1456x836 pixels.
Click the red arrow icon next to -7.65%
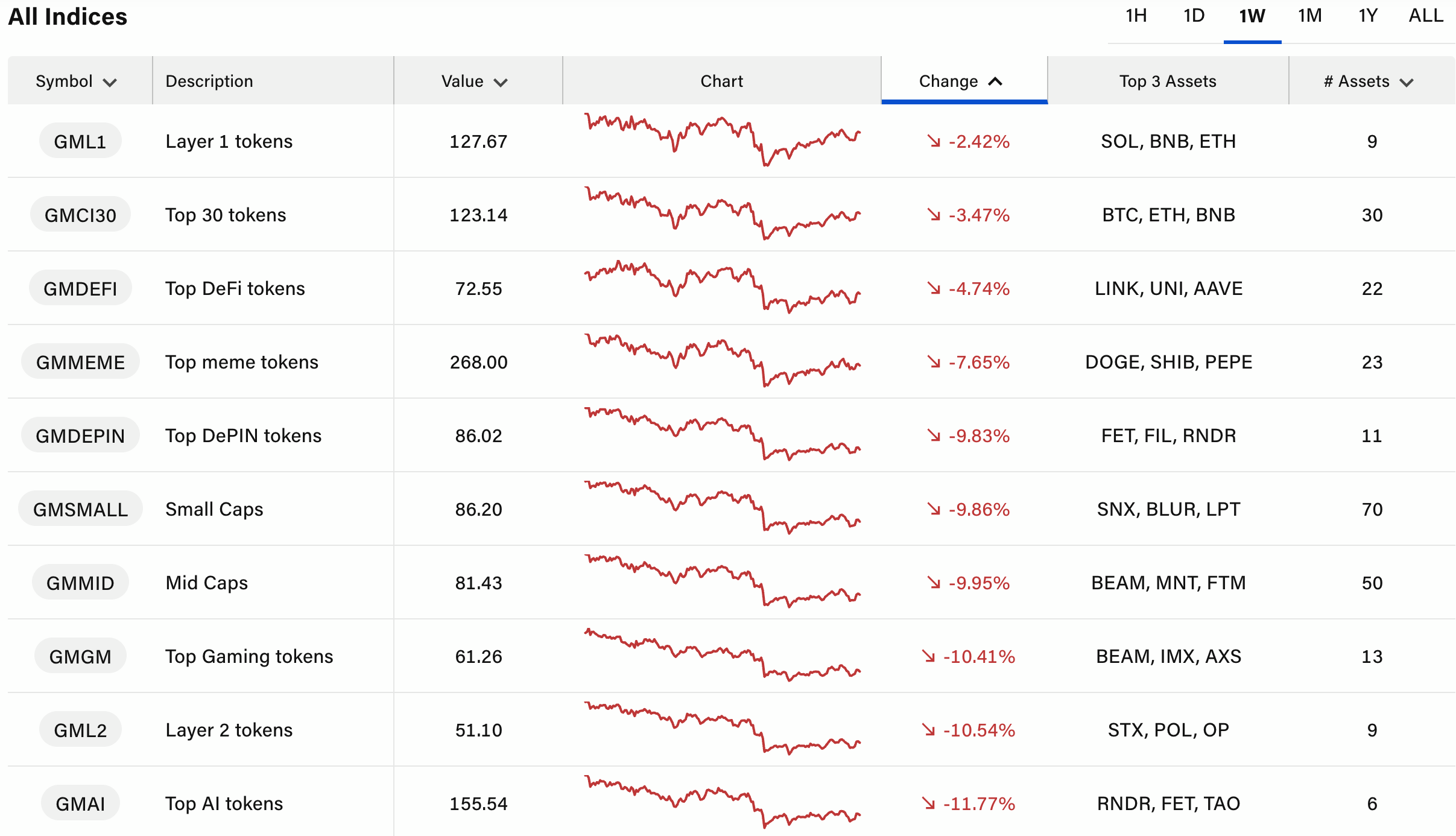point(934,362)
